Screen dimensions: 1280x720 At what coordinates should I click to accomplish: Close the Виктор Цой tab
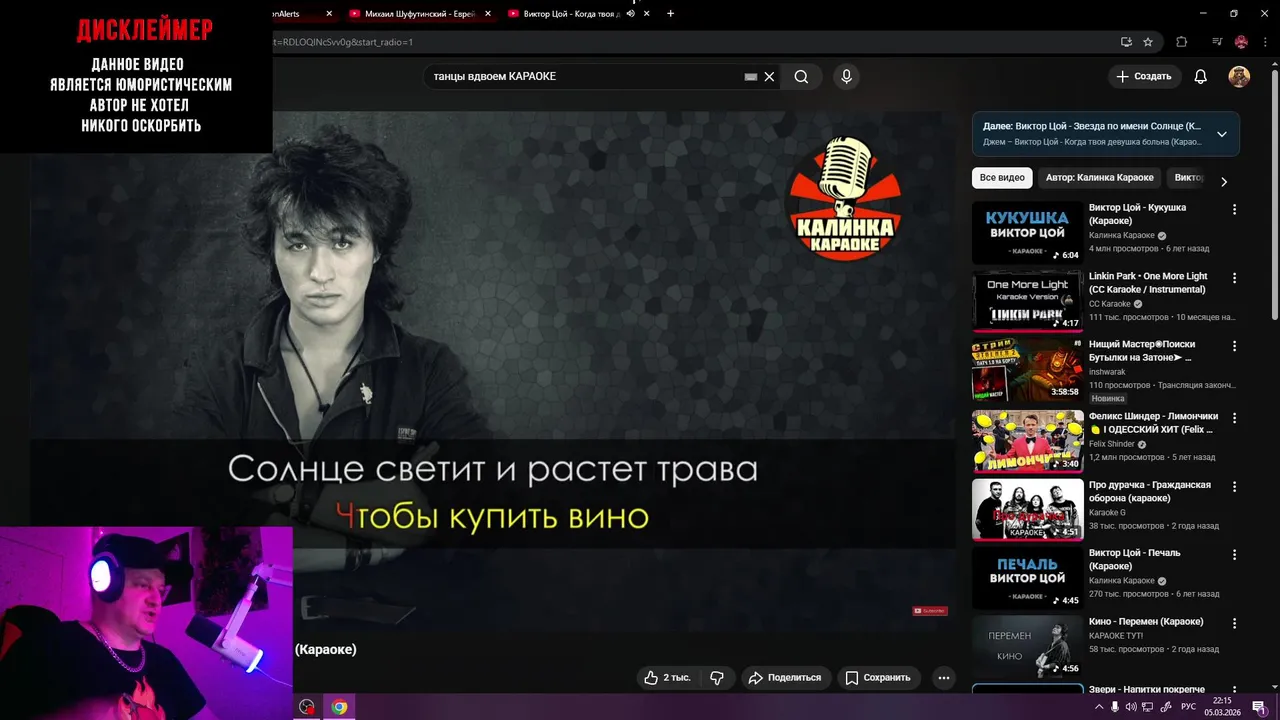tap(647, 14)
